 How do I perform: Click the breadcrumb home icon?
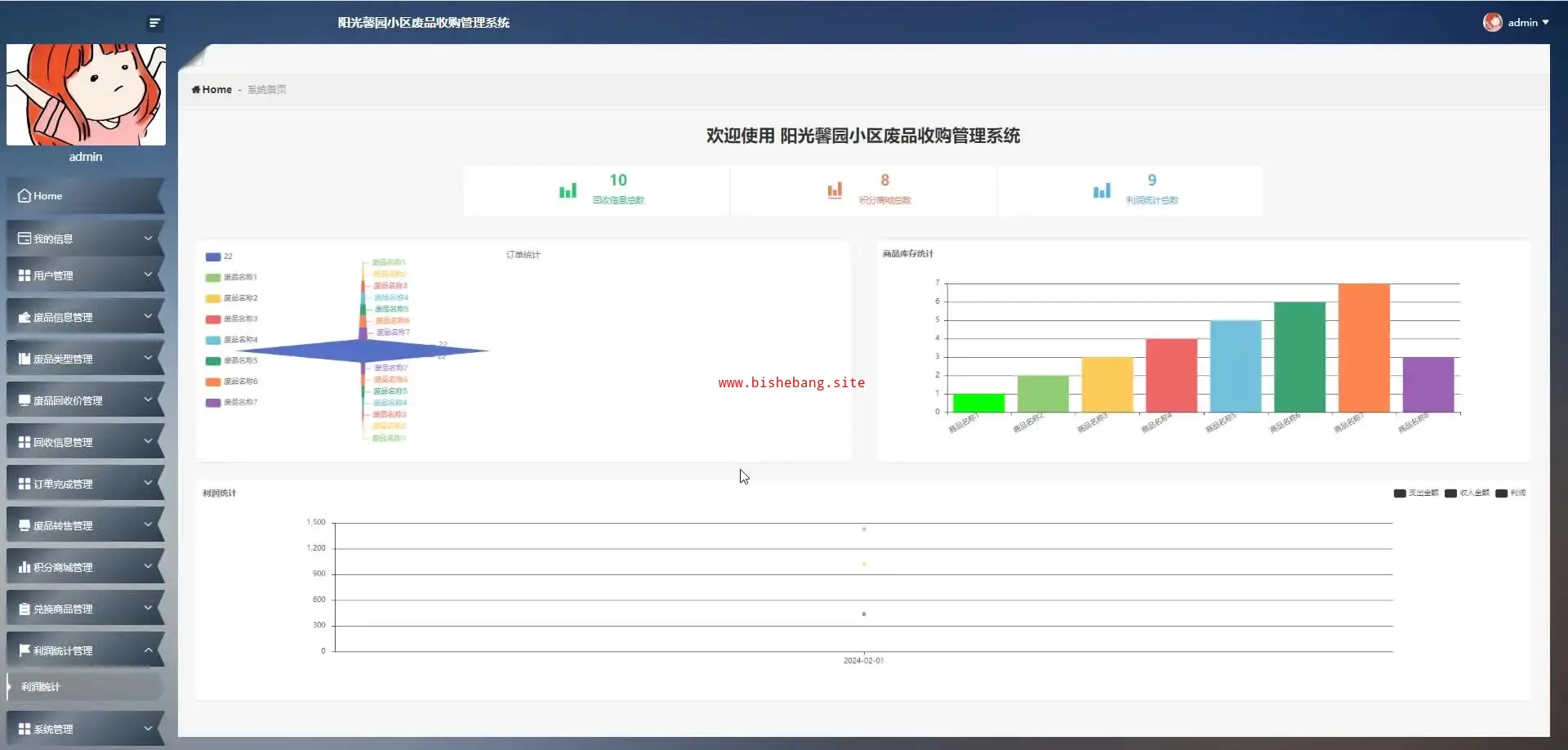point(196,90)
